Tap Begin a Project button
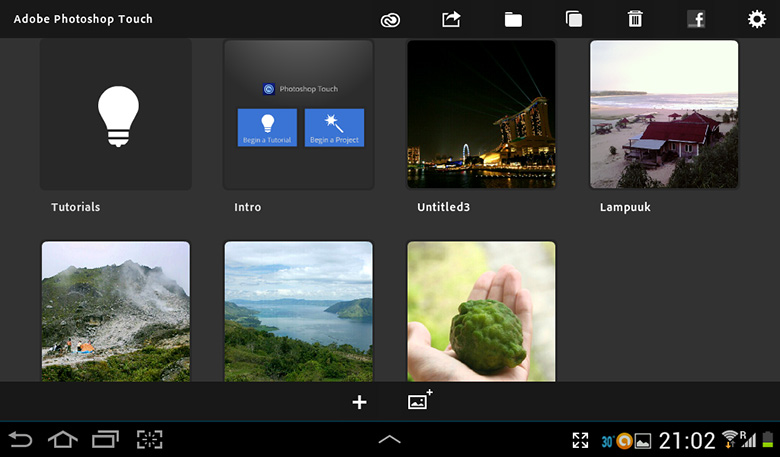 point(334,128)
